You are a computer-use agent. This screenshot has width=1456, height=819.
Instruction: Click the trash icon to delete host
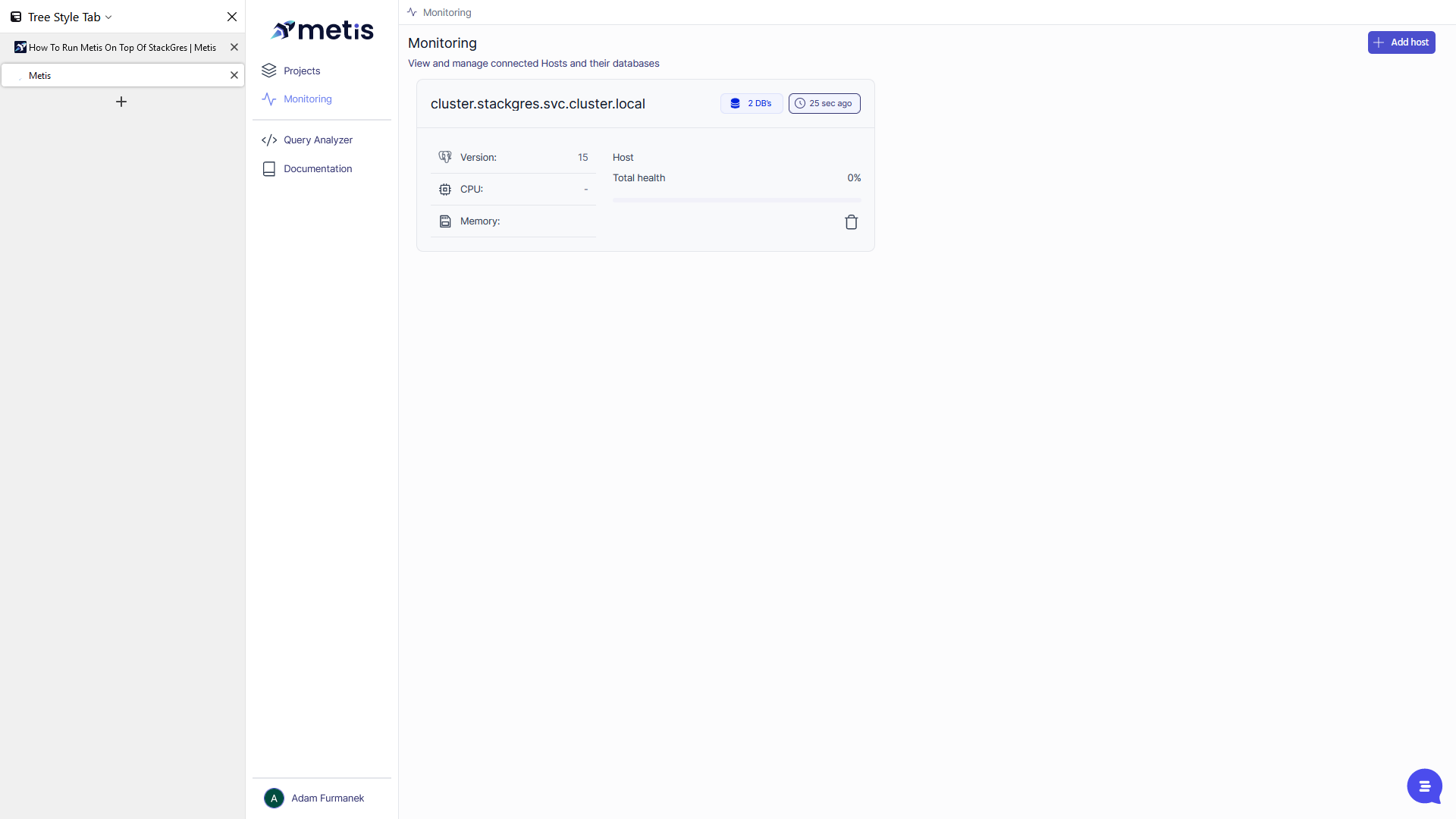pyautogui.click(x=851, y=222)
